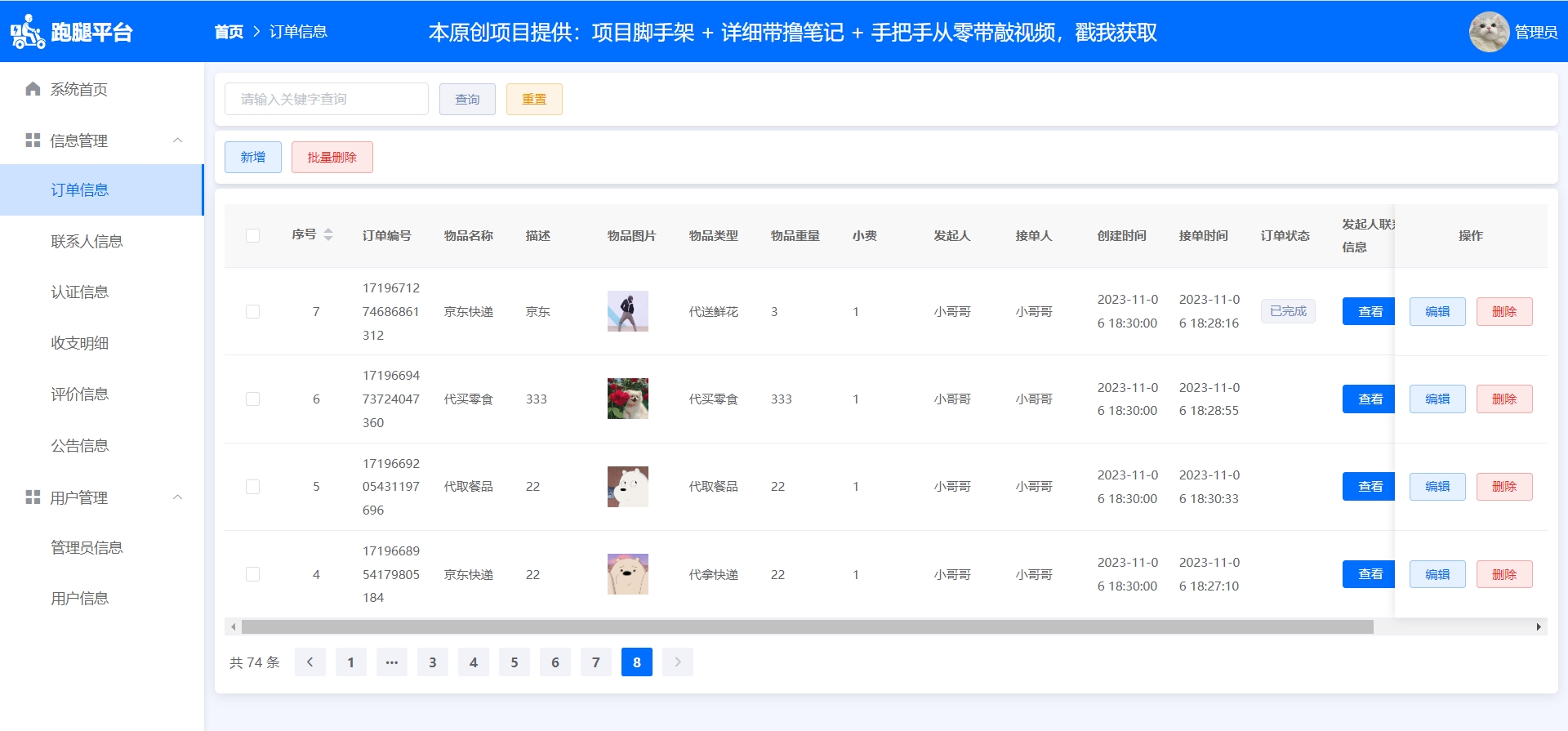Image resolution: width=1568 pixels, height=731 pixels.
Task: Select the checkbox for order row 5
Action: pos(253,487)
